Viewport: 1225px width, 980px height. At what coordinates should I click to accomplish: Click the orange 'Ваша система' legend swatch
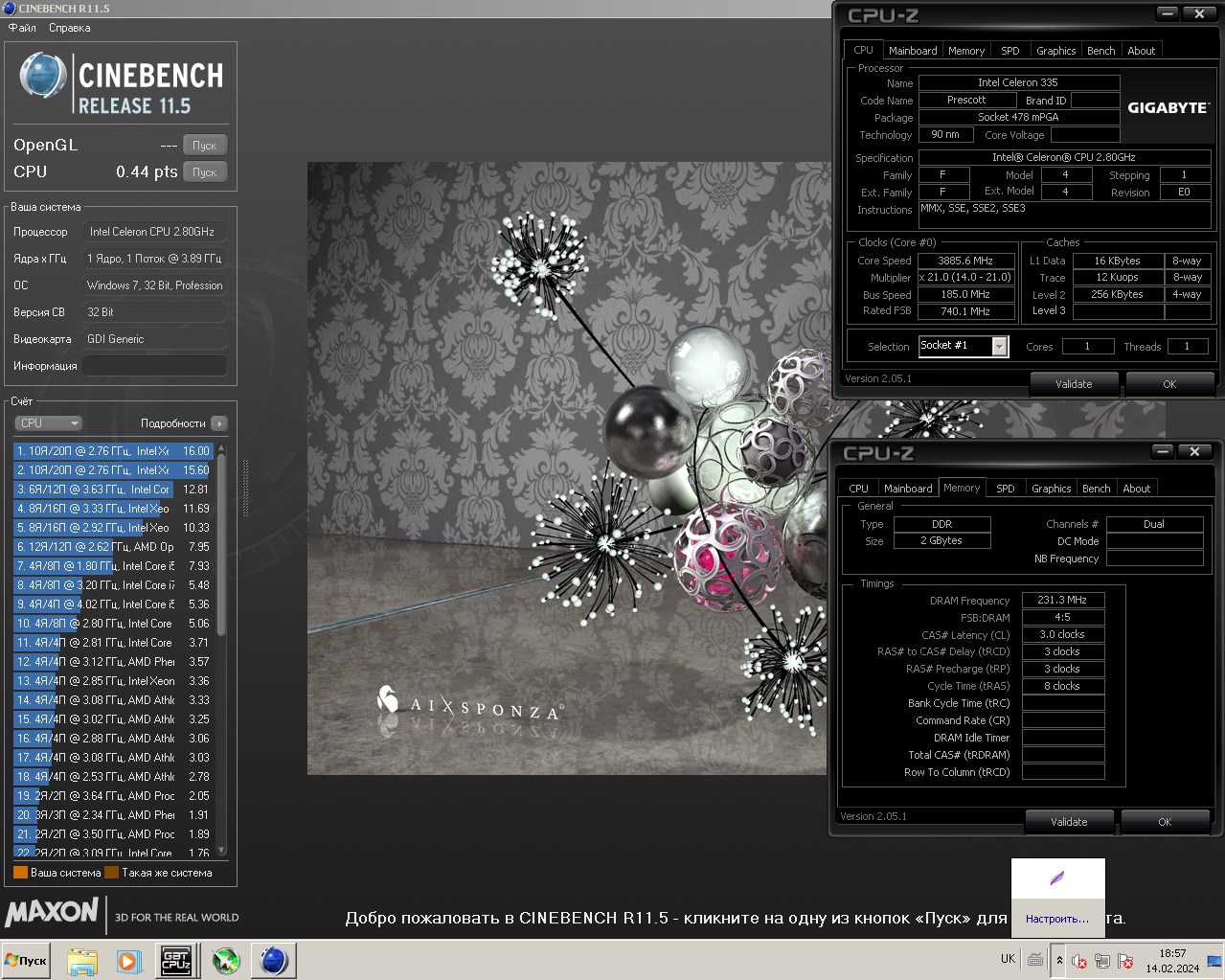pyautogui.click(x=20, y=873)
